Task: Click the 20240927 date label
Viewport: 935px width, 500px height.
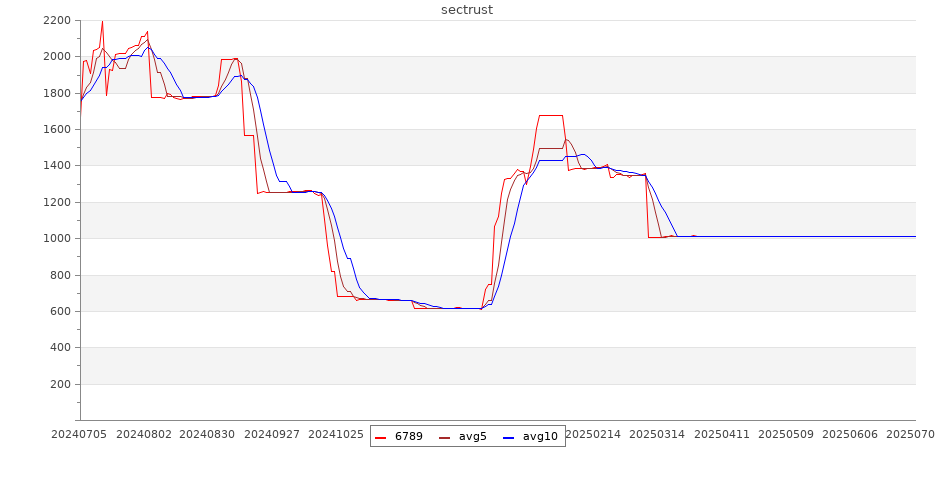Action: pos(272,434)
